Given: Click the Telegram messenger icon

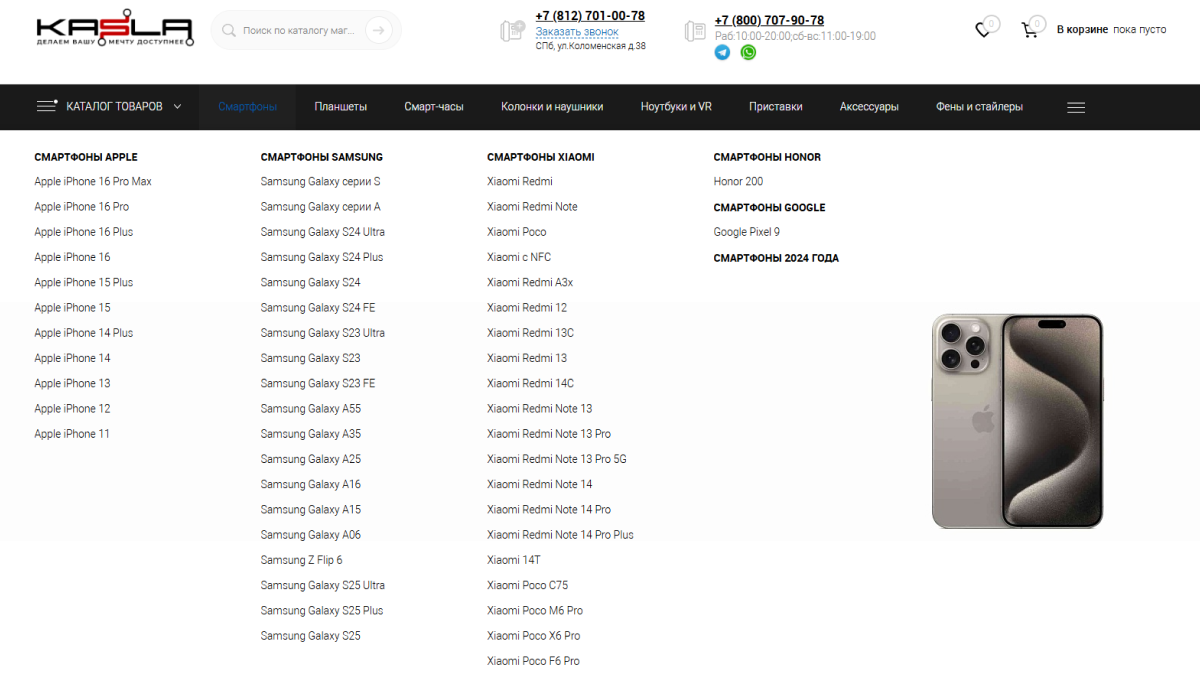Looking at the screenshot, I should coord(722,52).
